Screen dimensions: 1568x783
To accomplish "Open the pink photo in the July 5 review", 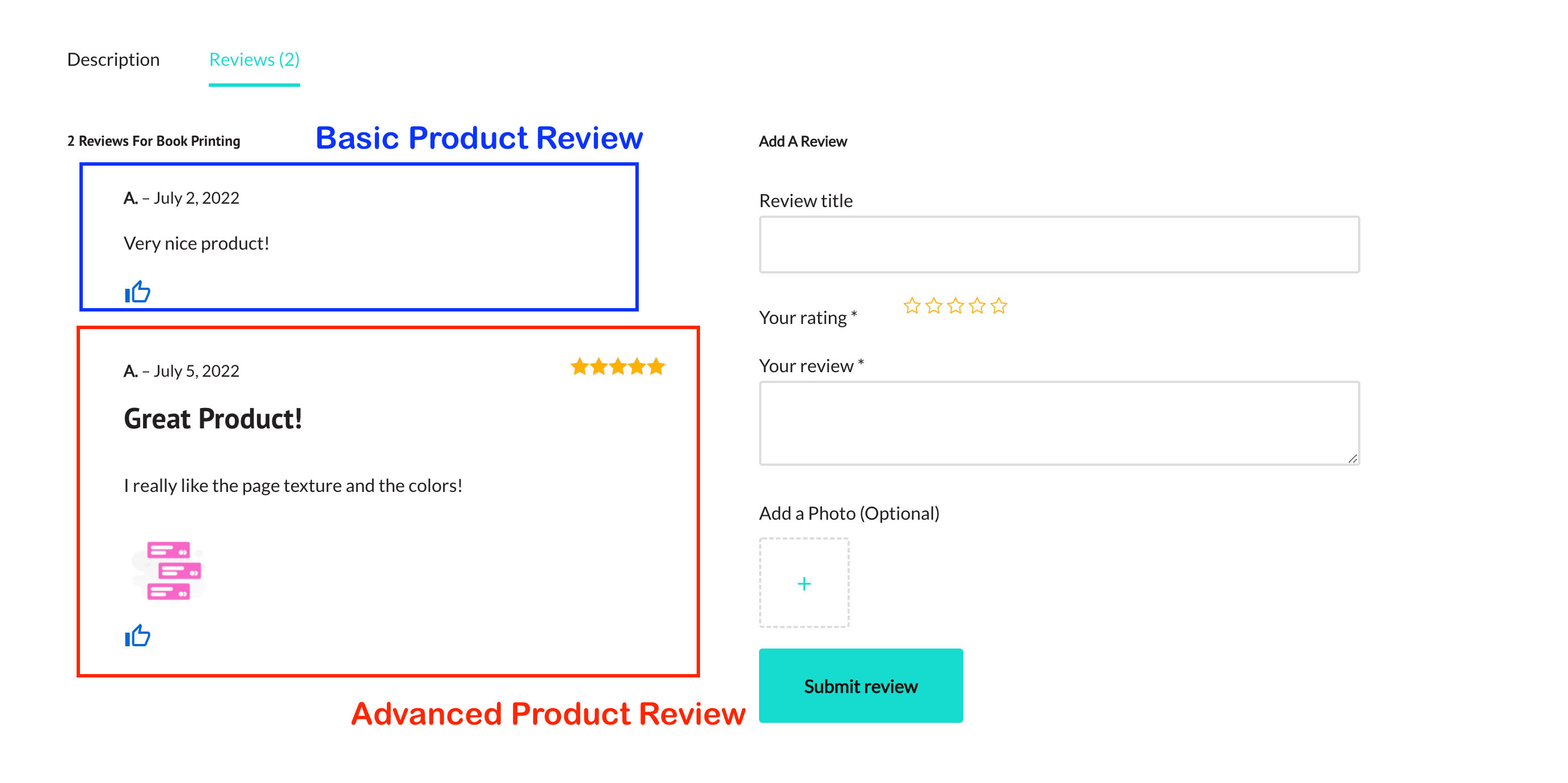I will tap(169, 570).
